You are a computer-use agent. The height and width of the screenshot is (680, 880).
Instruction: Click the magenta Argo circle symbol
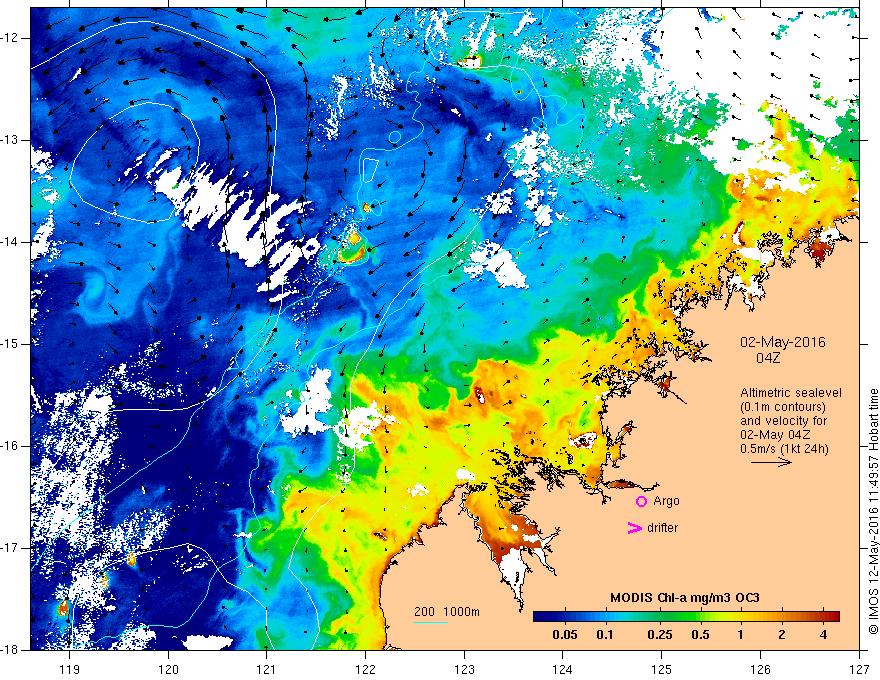tap(641, 501)
